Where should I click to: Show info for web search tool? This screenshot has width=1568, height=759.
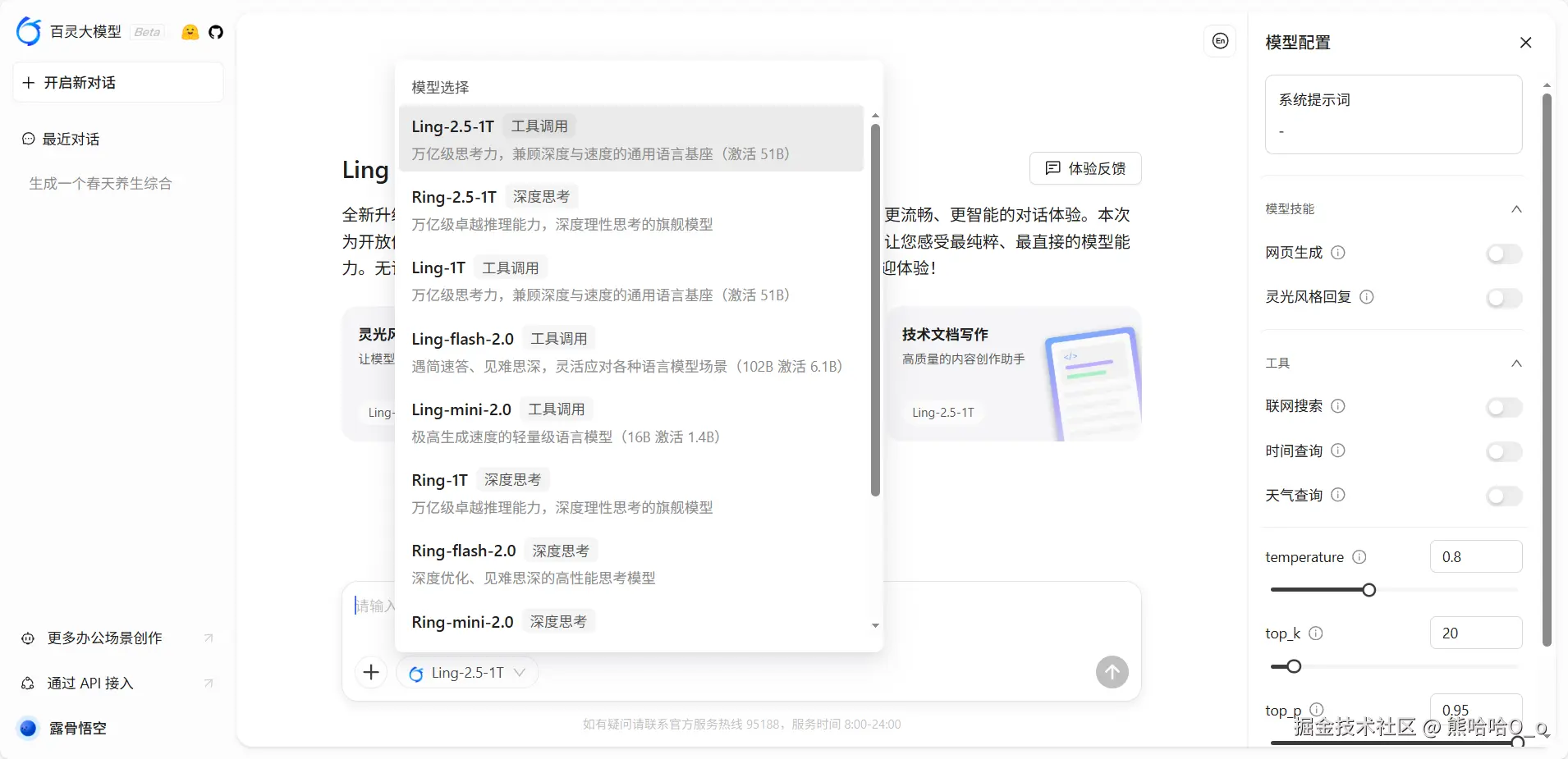pyautogui.click(x=1338, y=406)
